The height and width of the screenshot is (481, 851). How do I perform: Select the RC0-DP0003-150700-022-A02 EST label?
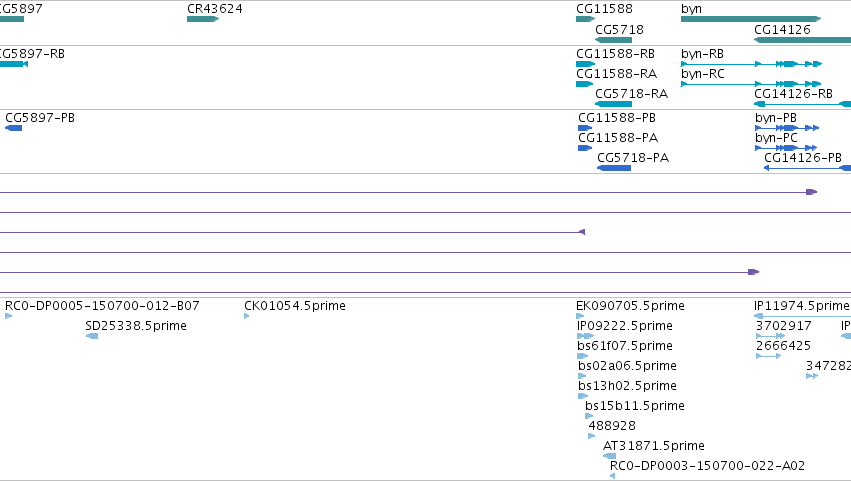click(x=708, y=466)
